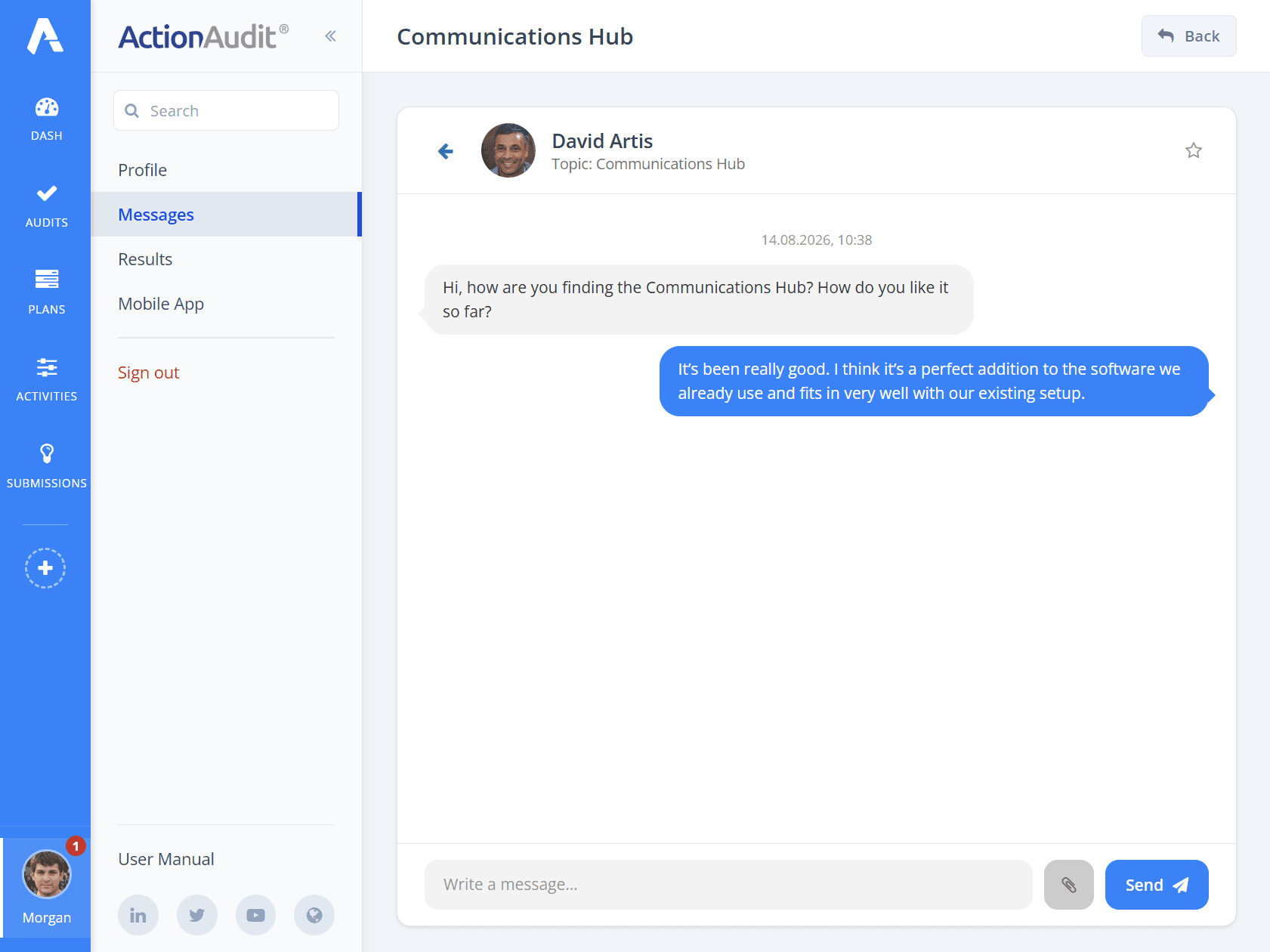Image resolution: width=1270 pixels, height=952 pixels.
Task: Click the Send button
Action: point(1157,884)
